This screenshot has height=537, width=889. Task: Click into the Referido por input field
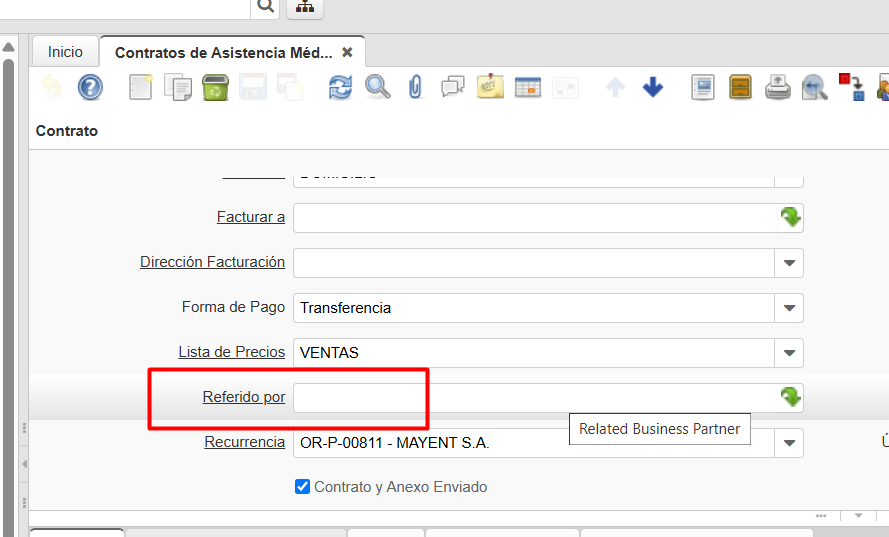535,398
